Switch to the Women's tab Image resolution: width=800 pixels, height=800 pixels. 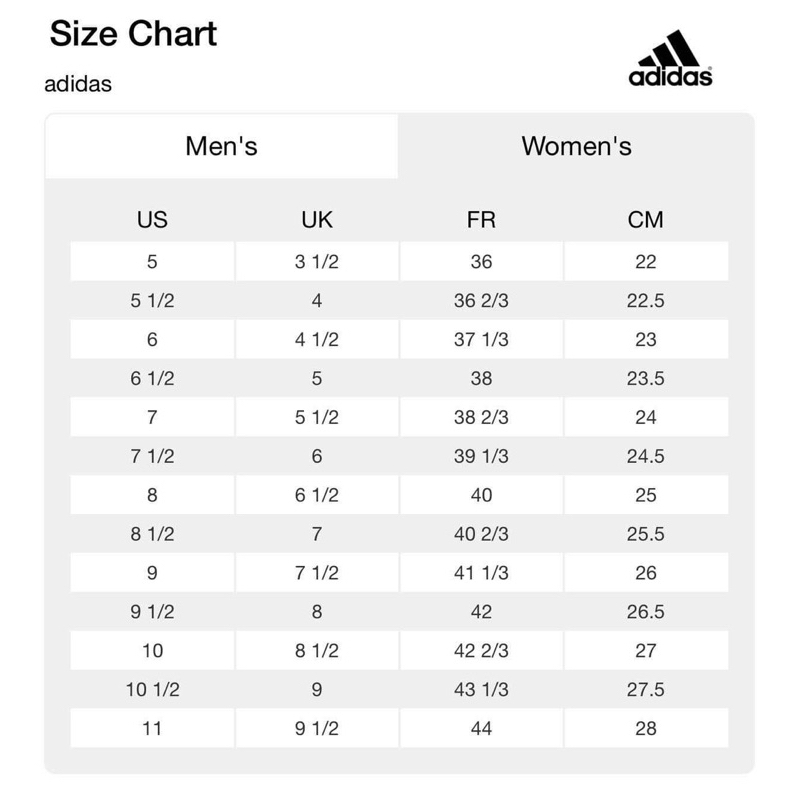click(x=576, y=146)
